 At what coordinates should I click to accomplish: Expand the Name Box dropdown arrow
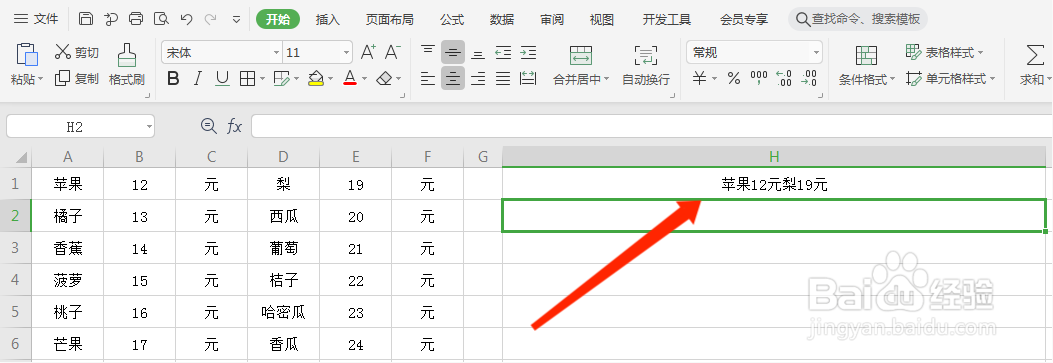[x=149, y=126]
